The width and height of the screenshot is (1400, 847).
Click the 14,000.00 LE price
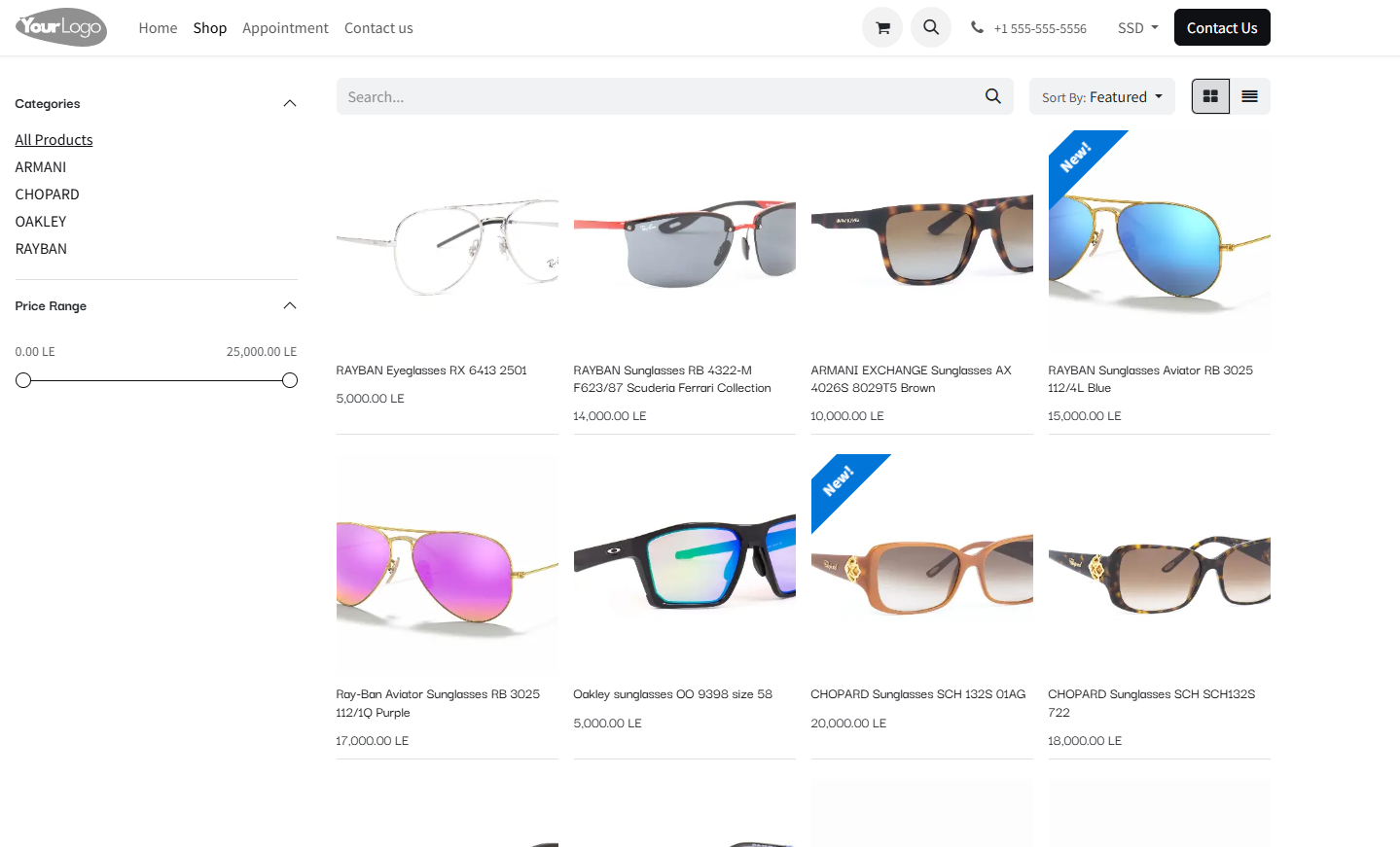[x=610, y=416]
